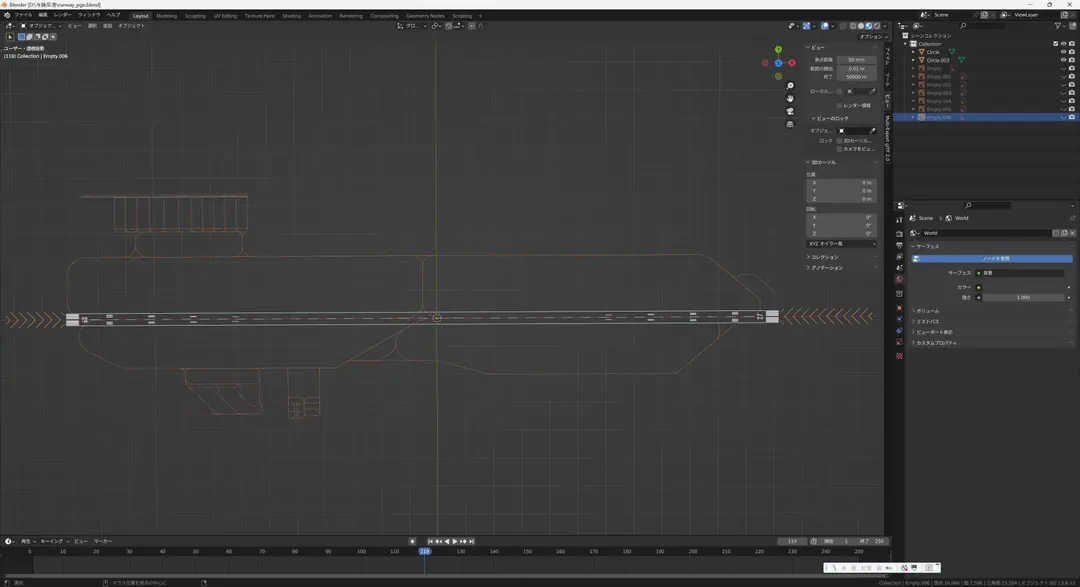Hide the Circle object with eye icon

(1063, 52)
